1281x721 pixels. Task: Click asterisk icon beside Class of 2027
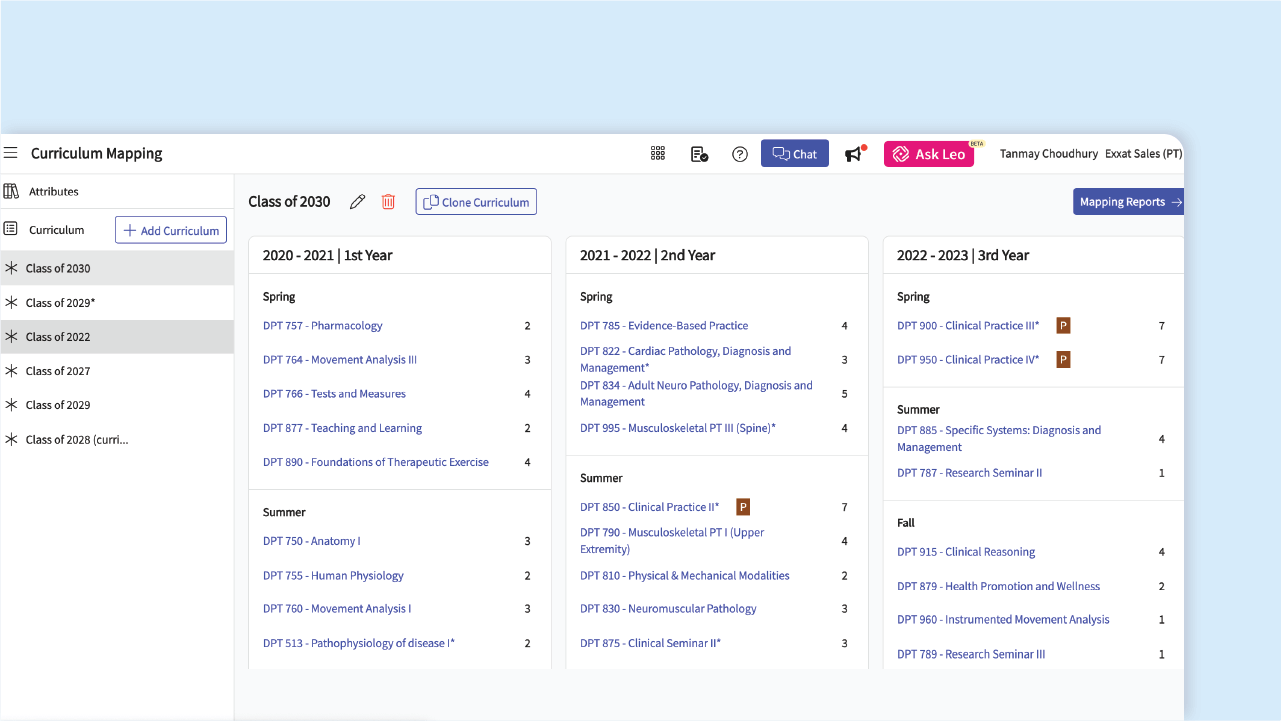click(x=12, y=370)
